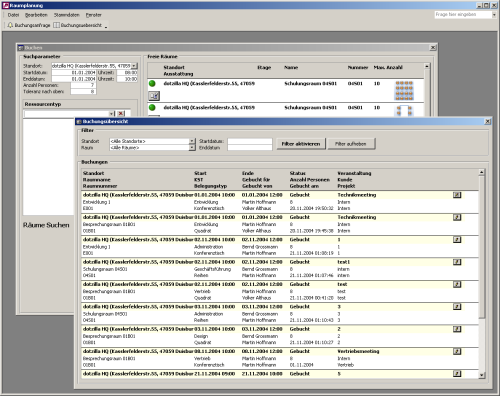Select the 'test1' booking title
Screen dimensions: 500x396
coord(344,262)
